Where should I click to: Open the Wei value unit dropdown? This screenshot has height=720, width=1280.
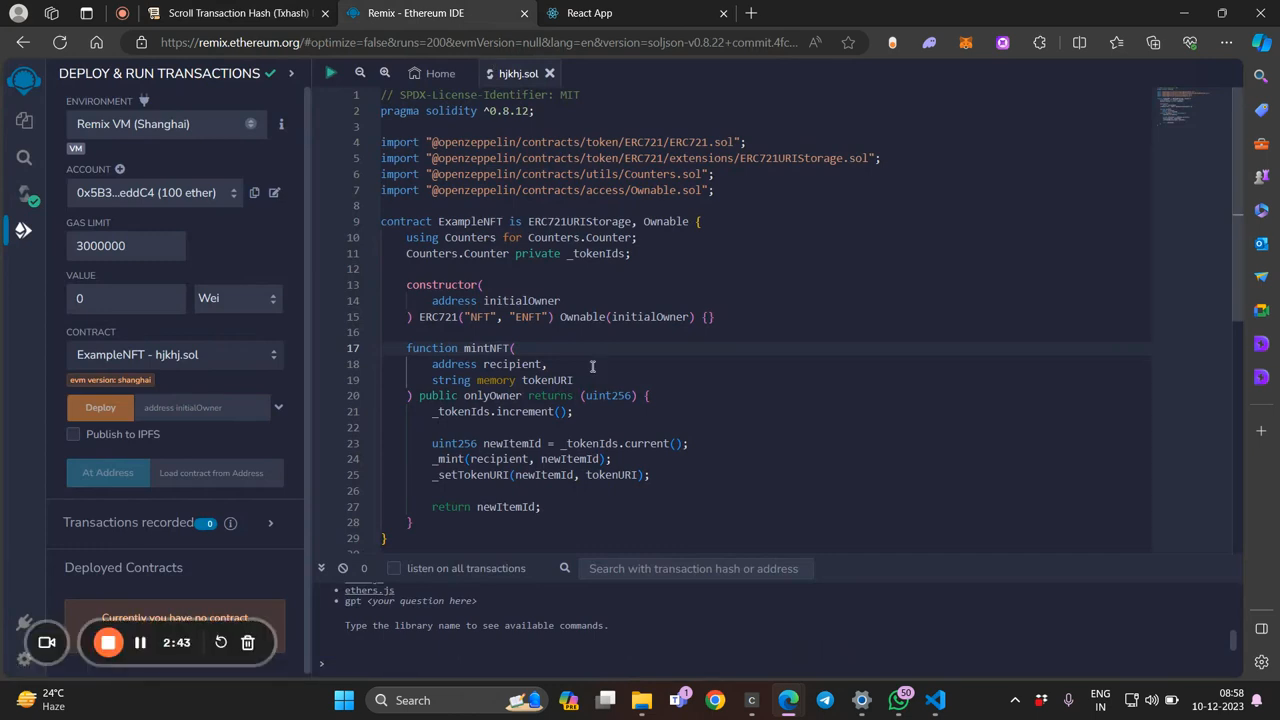238,298
